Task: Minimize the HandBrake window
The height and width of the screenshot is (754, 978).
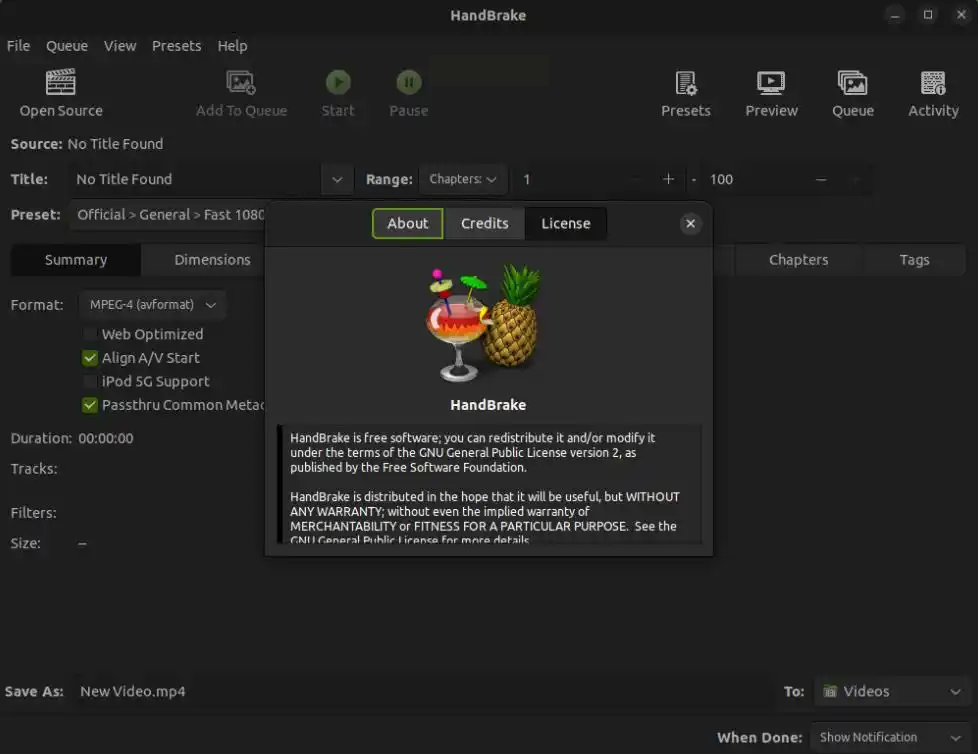Action: [x=895, y=15]
